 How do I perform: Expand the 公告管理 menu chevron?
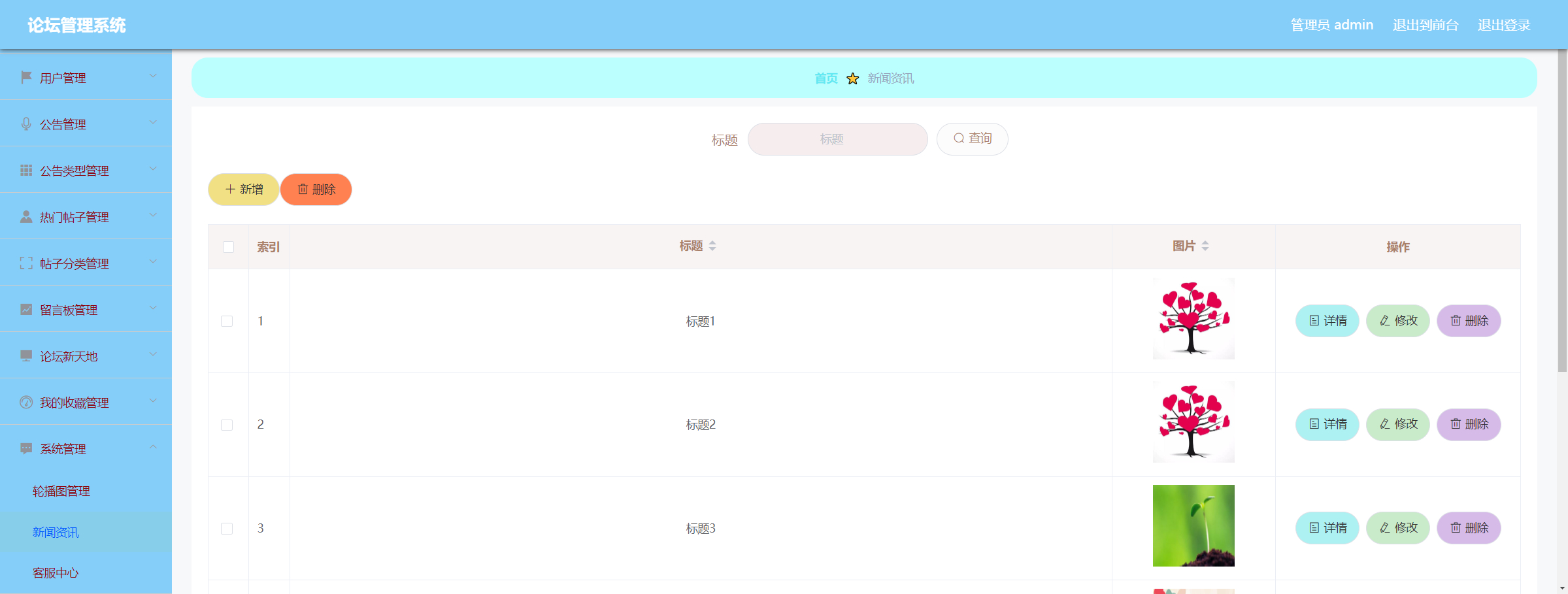(x=153, y=122)
